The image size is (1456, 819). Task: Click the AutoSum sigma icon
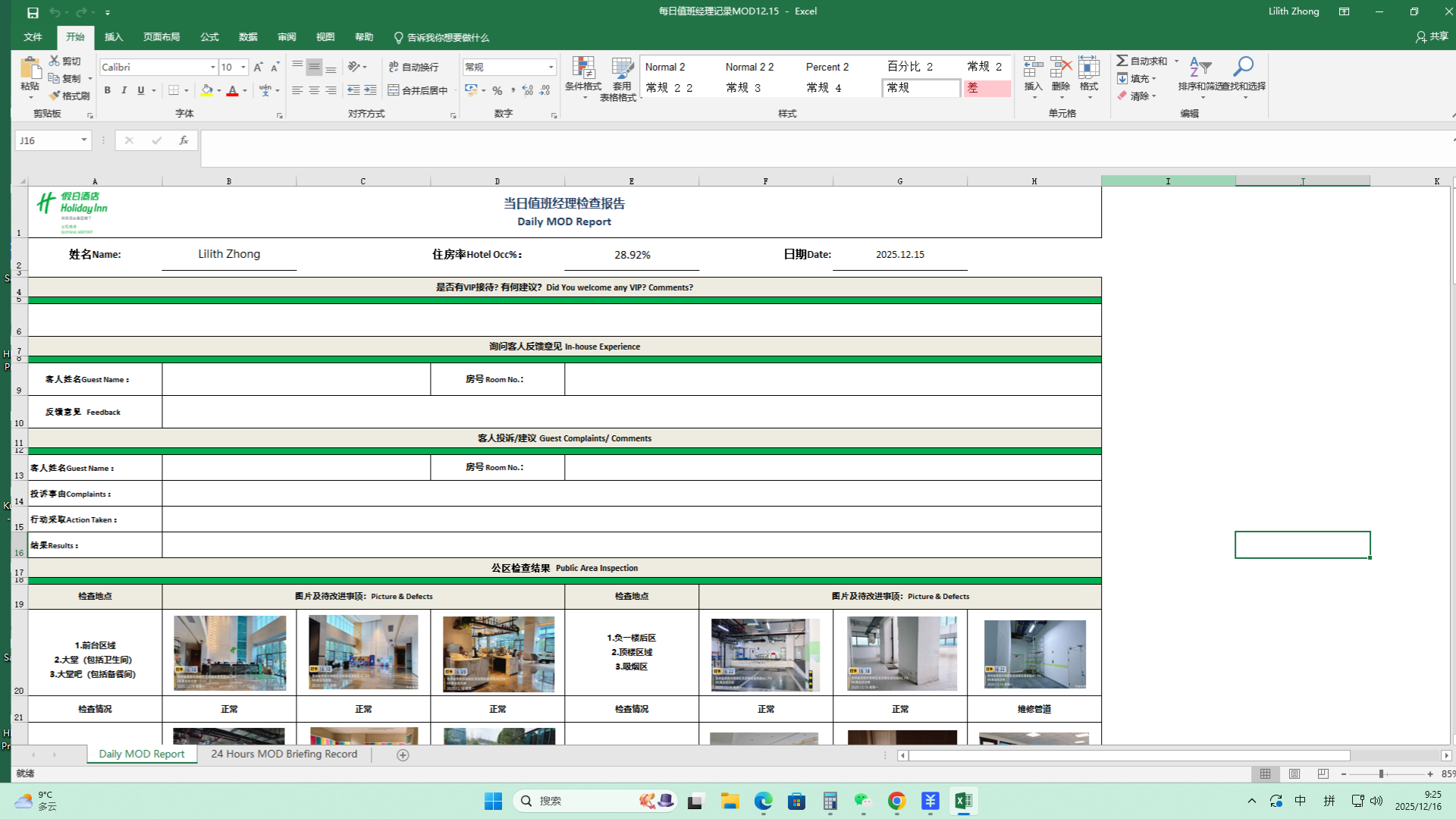(x=1122, y=61)
